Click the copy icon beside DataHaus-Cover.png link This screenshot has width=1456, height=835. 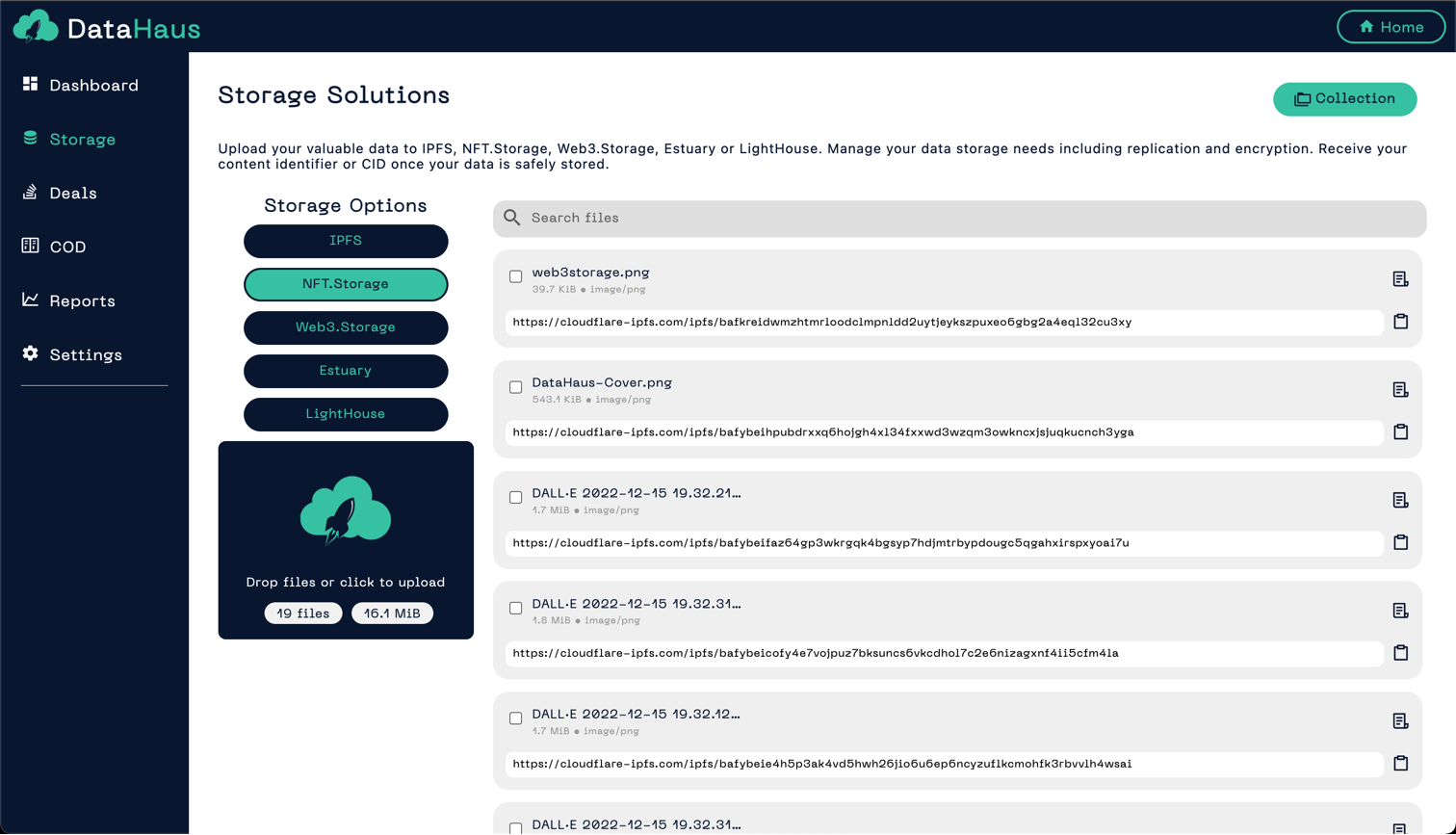(1401, 432)
